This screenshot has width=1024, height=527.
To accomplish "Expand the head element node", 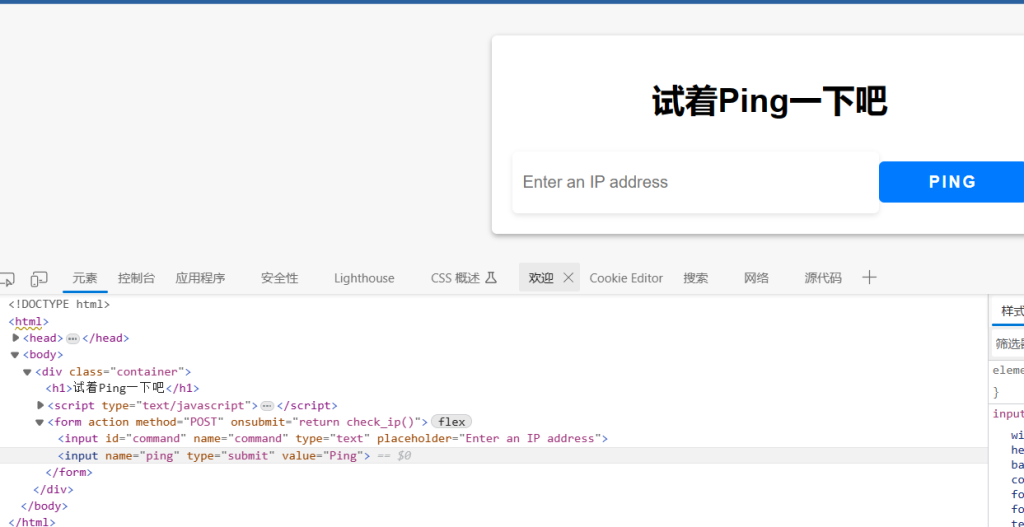I will point(16,338).
